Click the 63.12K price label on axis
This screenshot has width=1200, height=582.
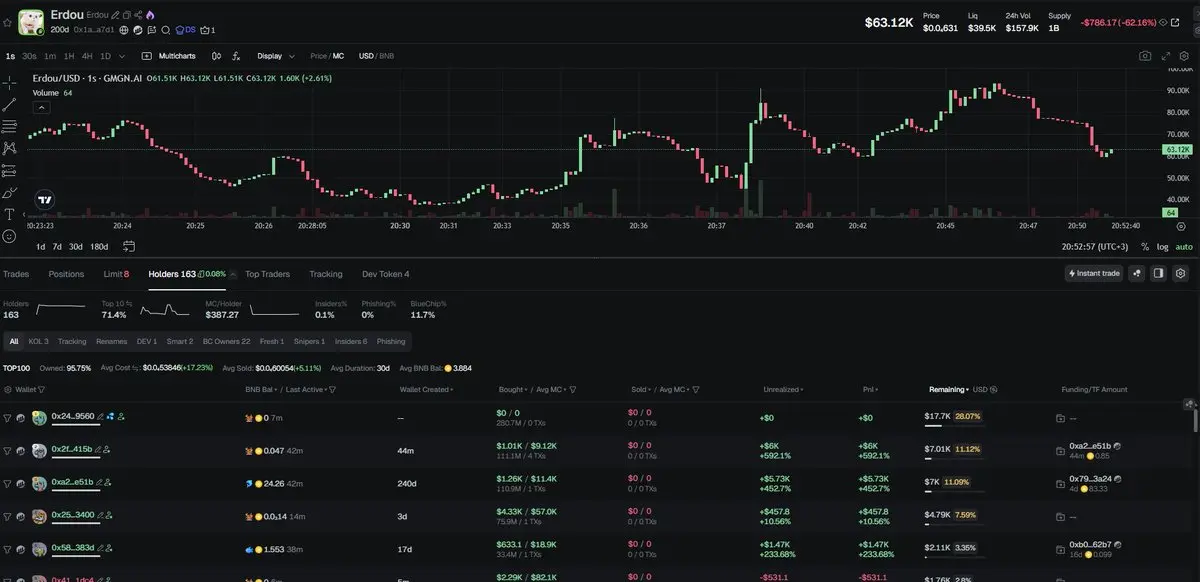[x=1178, y=149]
